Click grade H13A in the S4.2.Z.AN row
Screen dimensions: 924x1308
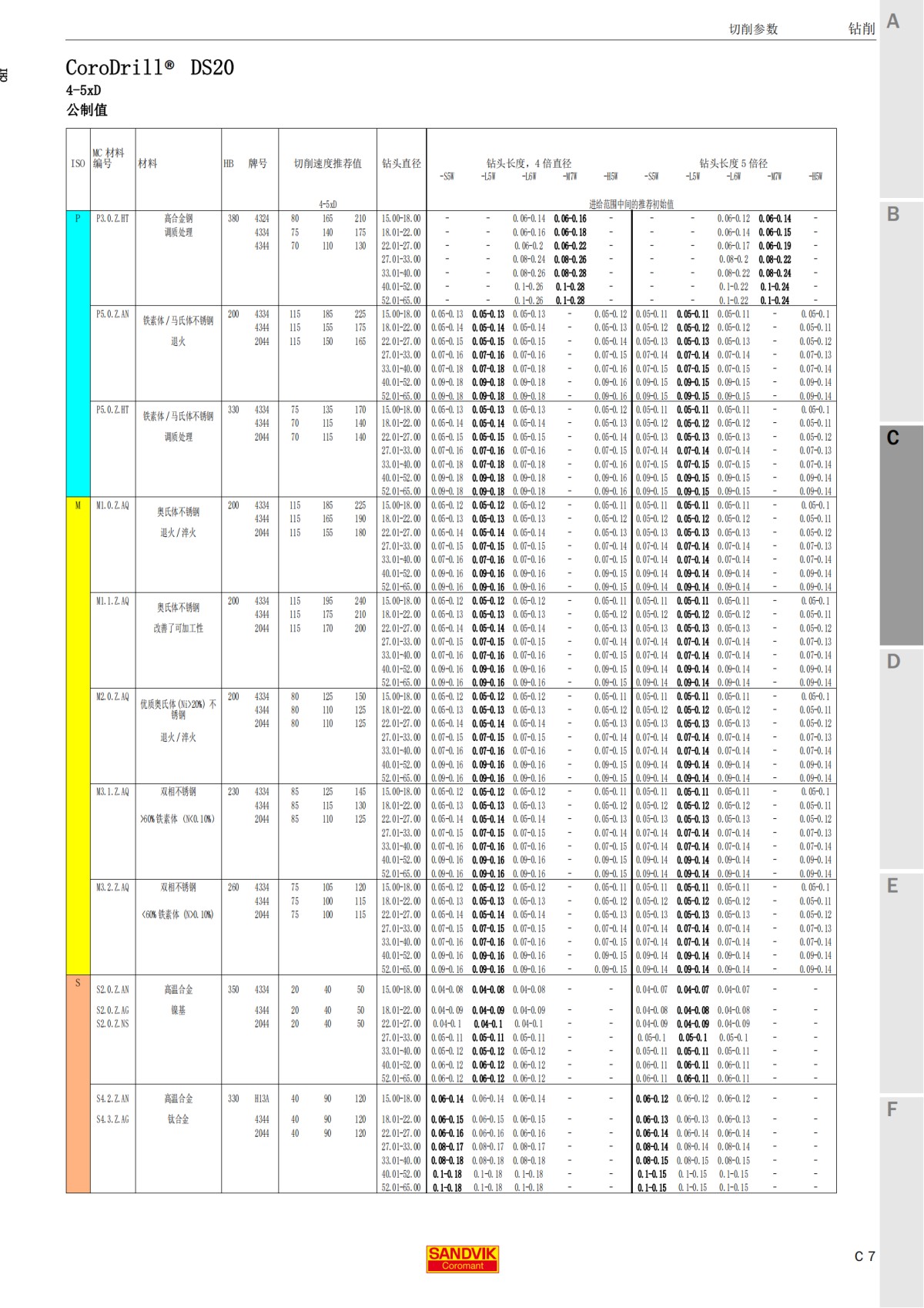tap(262, 1099)
